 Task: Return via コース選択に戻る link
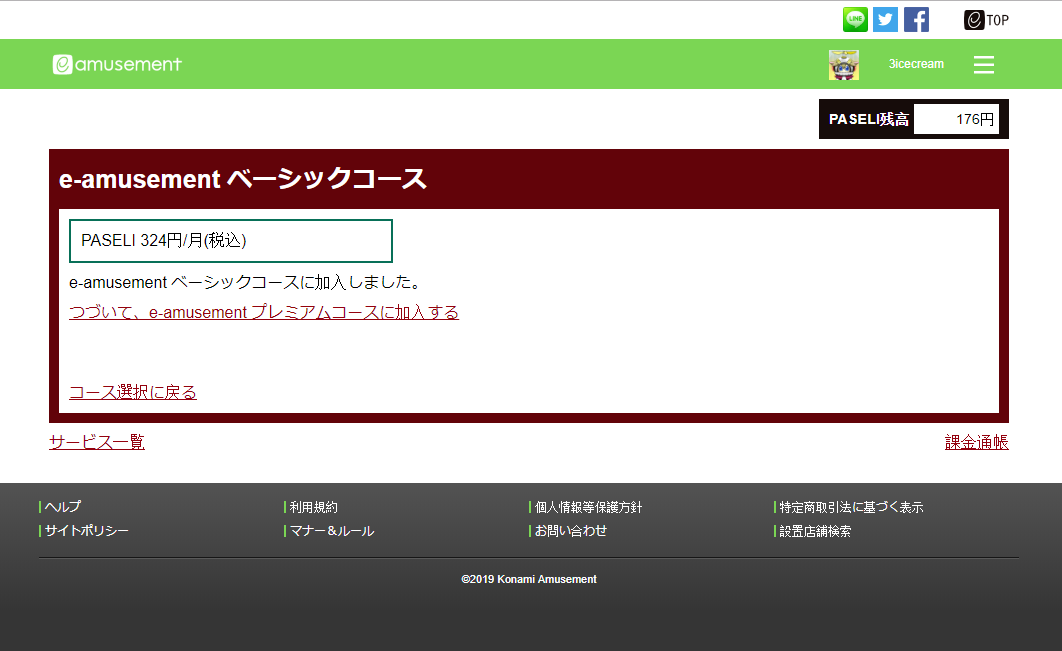(133, 392)
